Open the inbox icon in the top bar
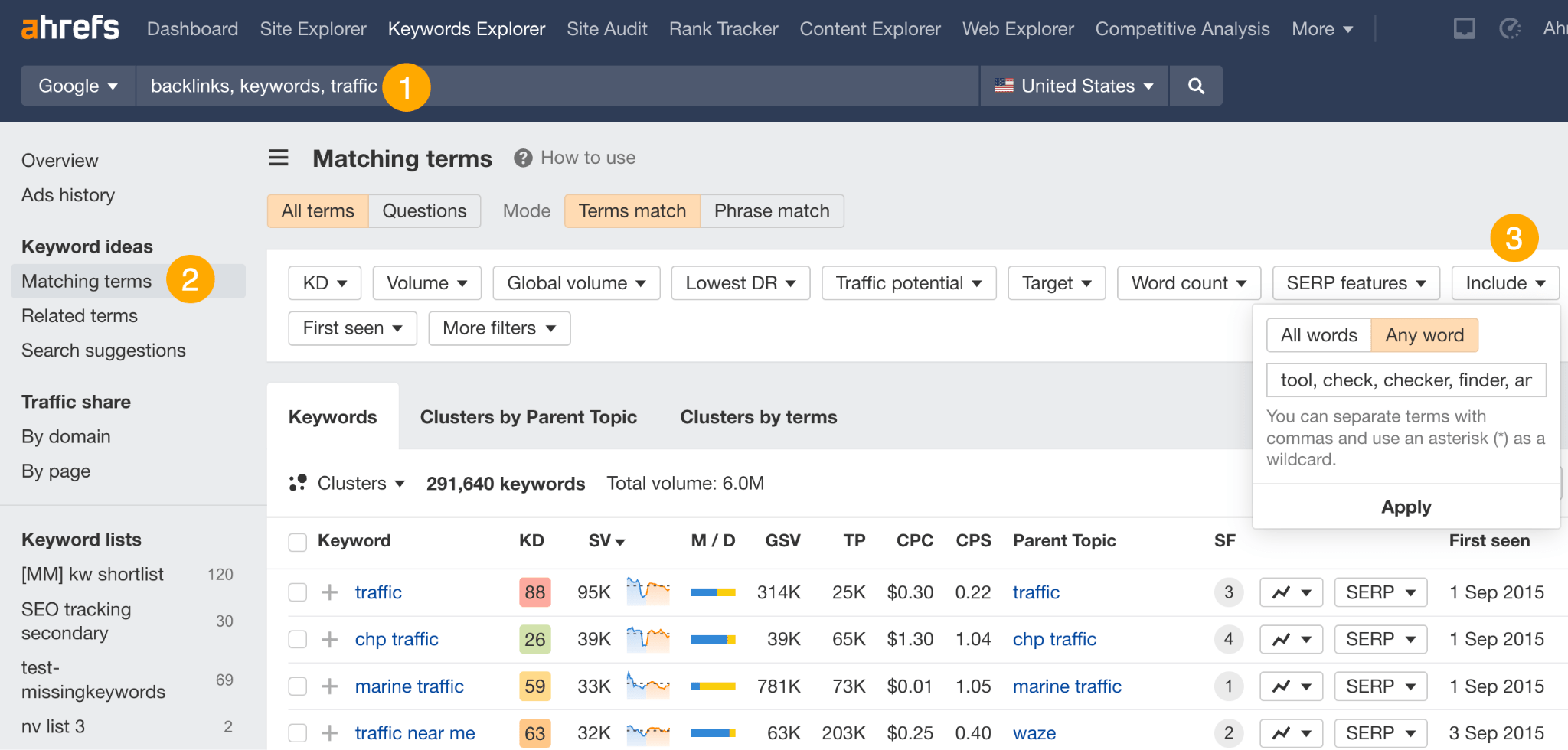 tap(1464, 28)
